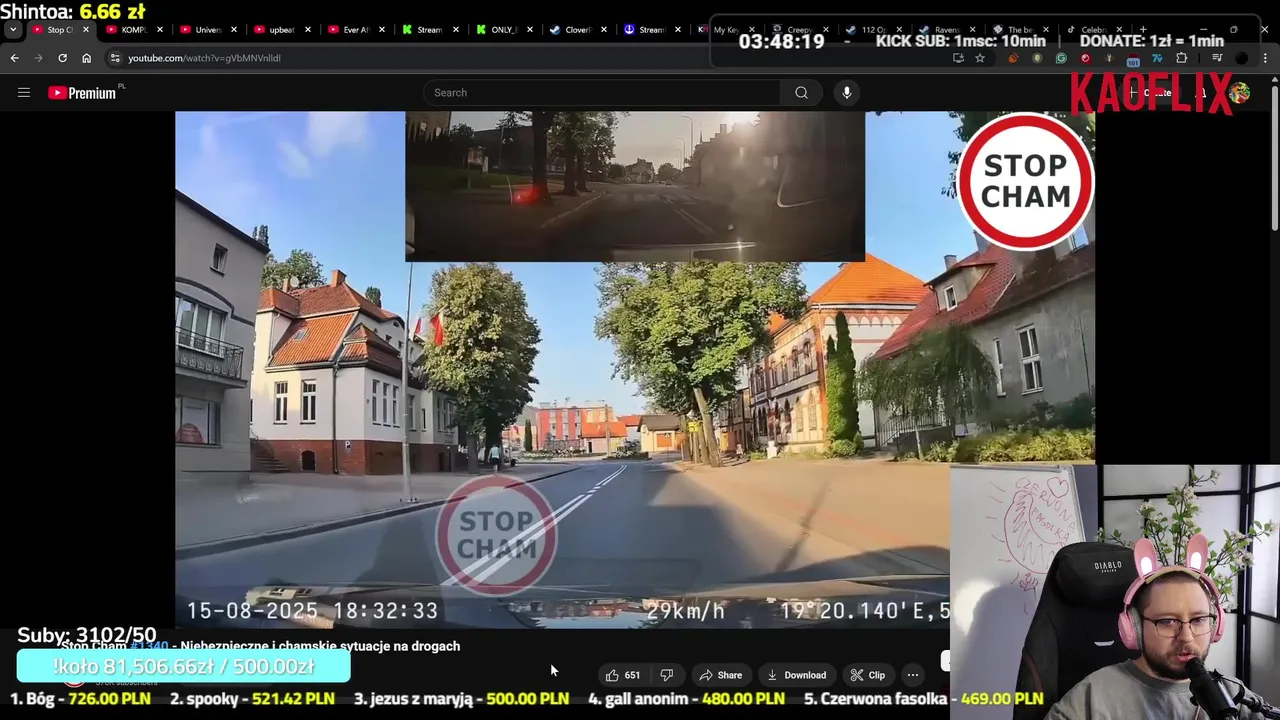
Task: Click the YouTube Create button
Action: point(1150,93)
